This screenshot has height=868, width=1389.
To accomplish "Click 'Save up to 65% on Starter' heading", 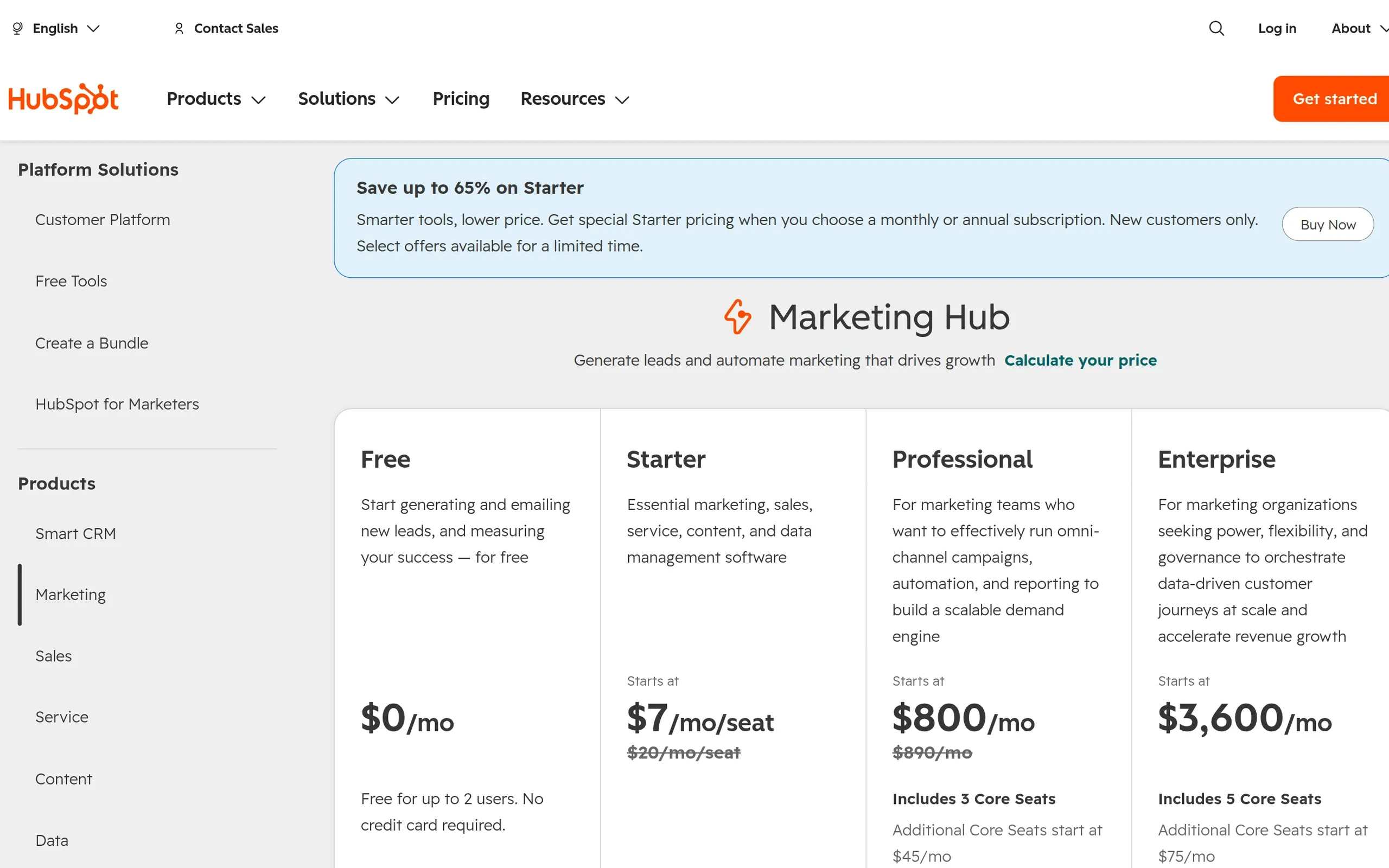I will tap(469, 188).
